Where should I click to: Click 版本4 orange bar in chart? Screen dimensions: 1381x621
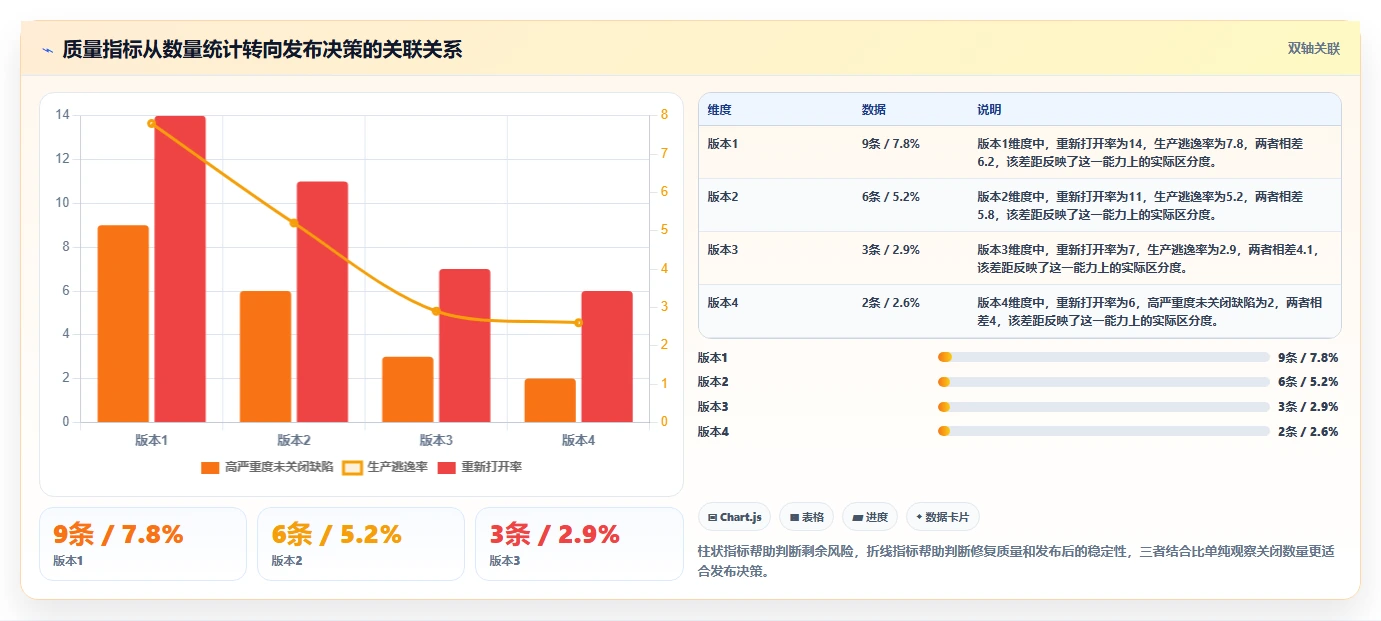550,400
